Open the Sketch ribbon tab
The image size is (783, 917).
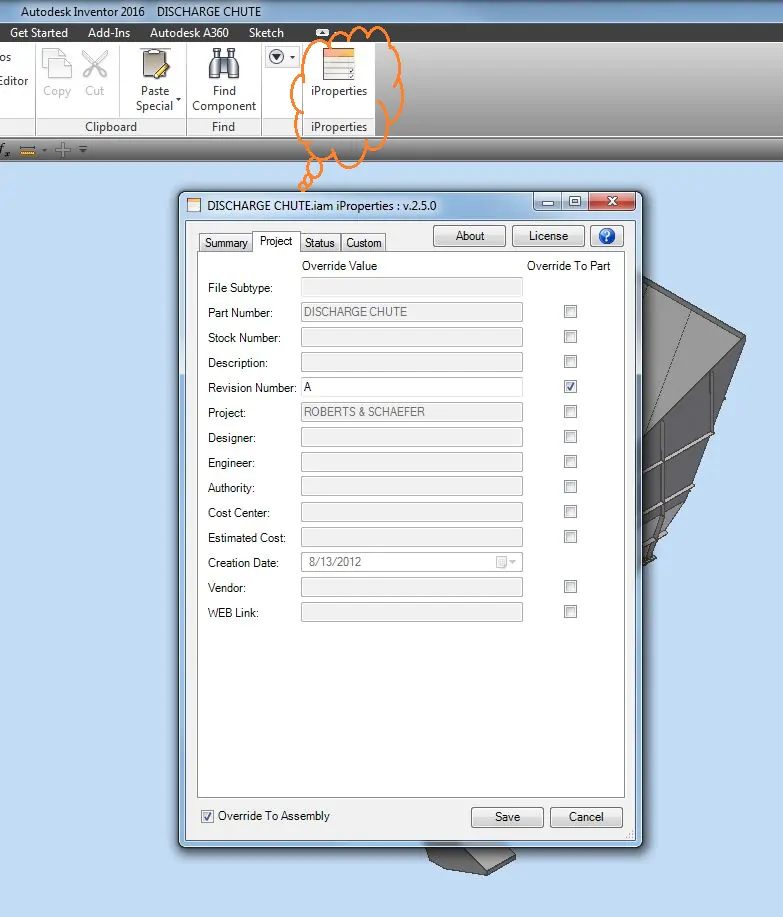pos(266,33)
